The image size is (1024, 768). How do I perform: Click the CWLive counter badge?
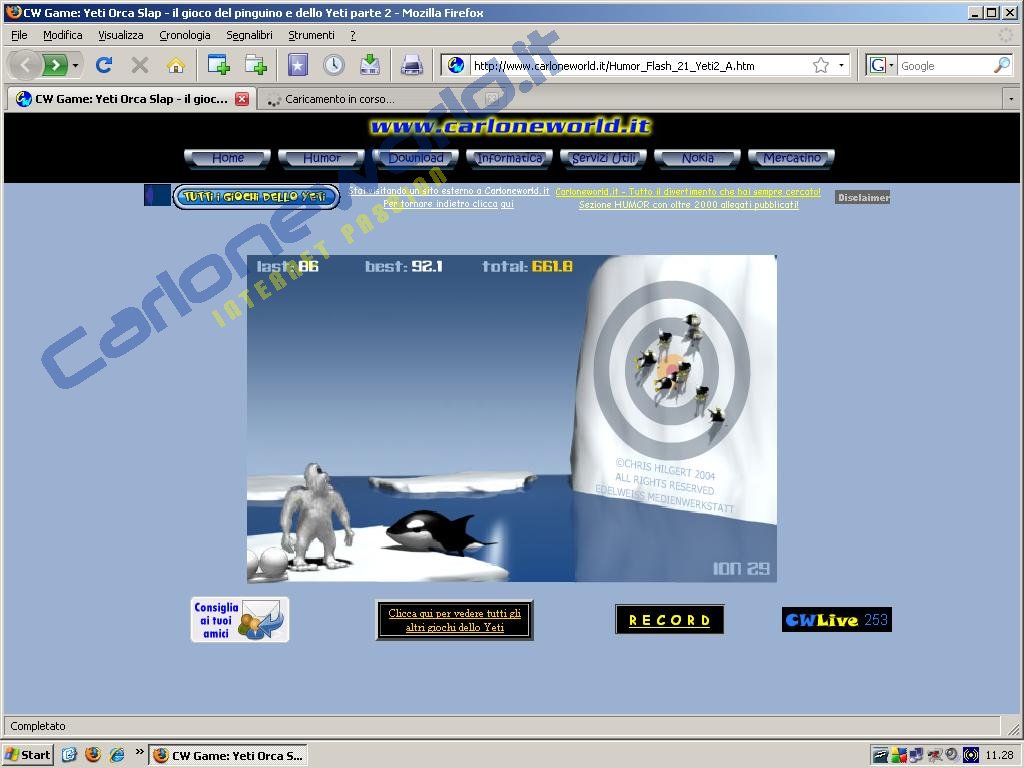[837, 620]
